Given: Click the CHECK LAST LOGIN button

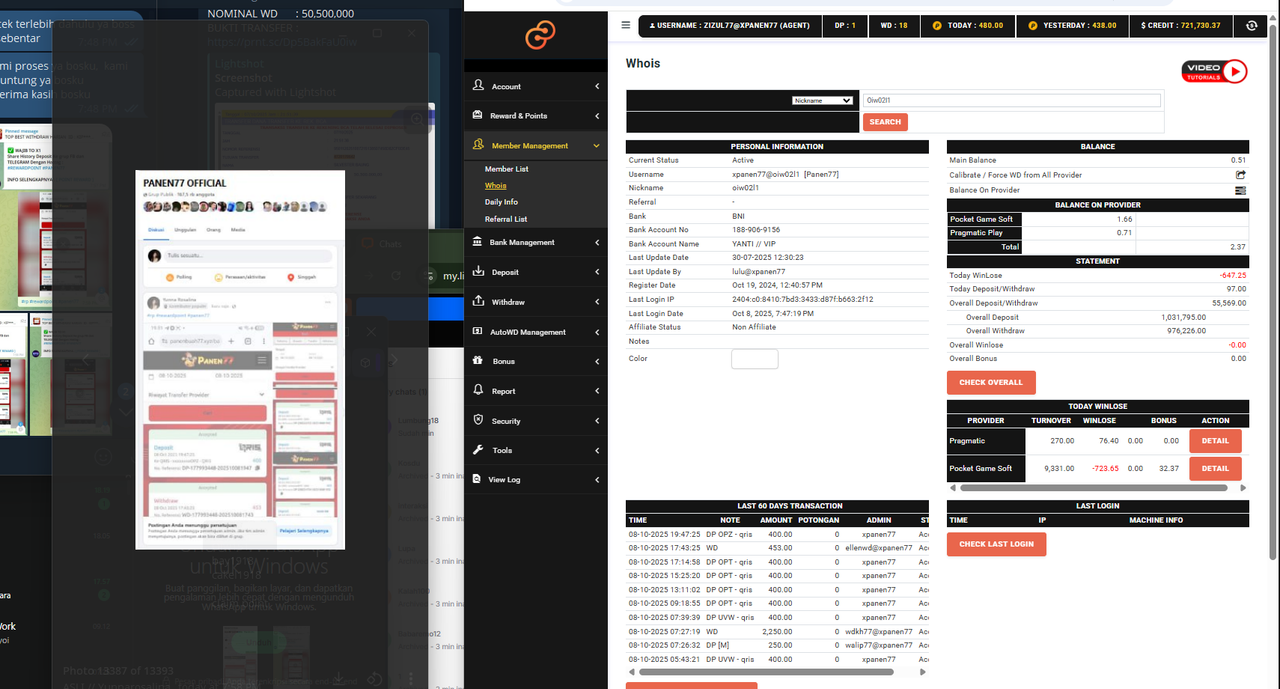Looking at the screenshot, I should tap(996, 544).
